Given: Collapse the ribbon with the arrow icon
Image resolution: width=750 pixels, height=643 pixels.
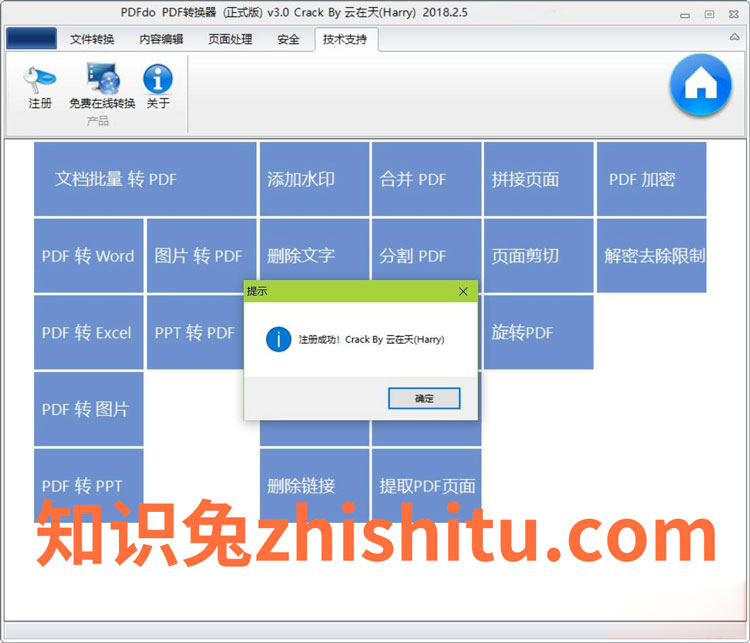Looking at the screenshot, I should coord(734,37).
